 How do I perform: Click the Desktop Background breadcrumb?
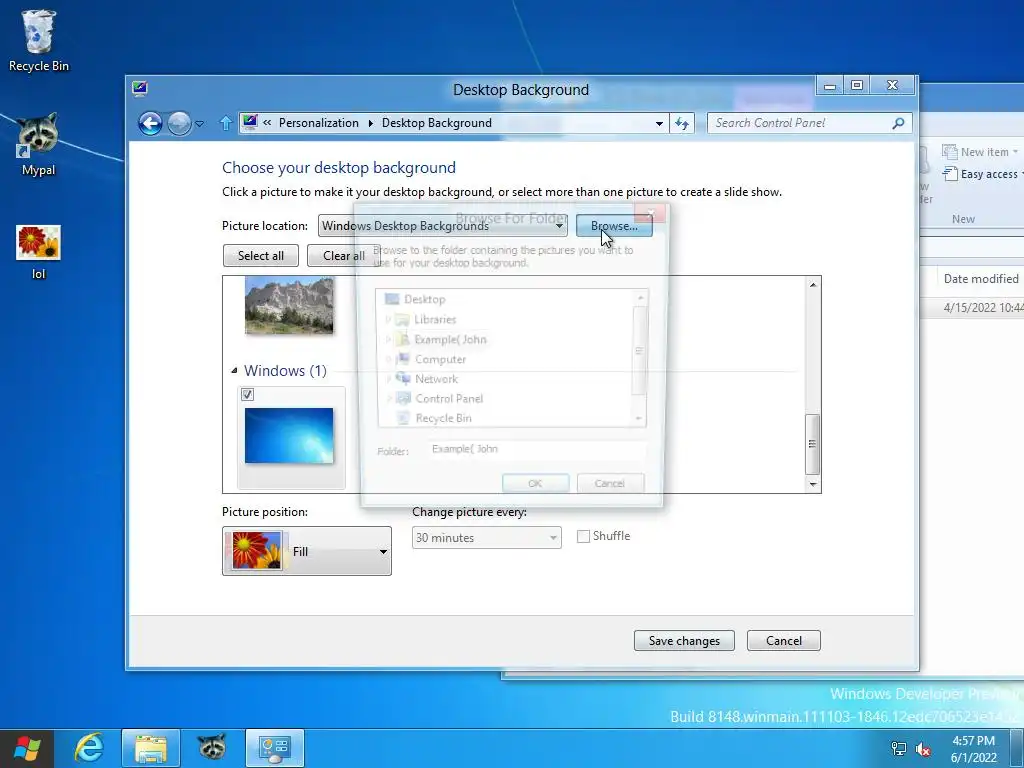click(x=436, y=123)
